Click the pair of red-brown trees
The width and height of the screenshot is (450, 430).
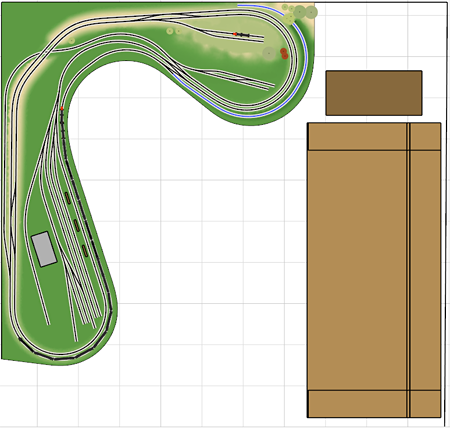pyautogui.click(x=284, y=53)
